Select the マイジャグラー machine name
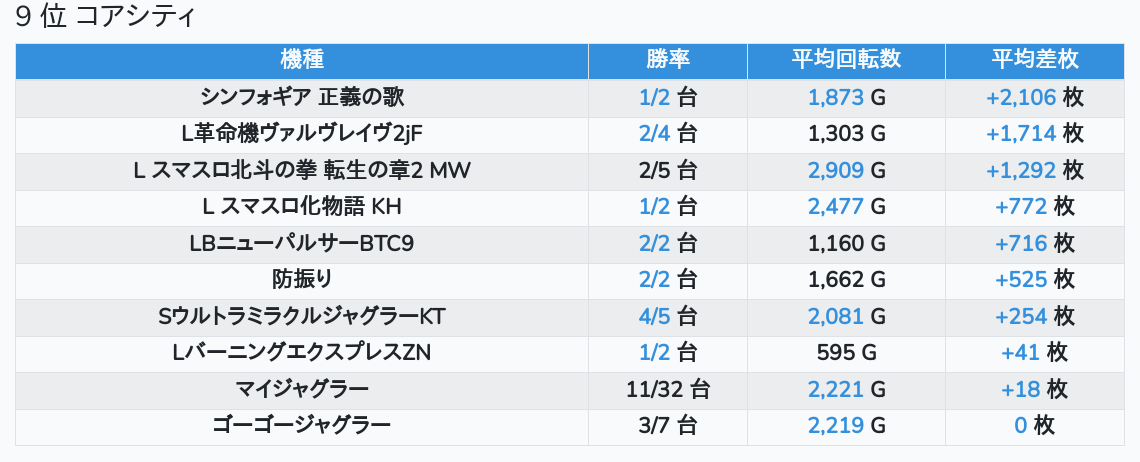 (302, 389)
